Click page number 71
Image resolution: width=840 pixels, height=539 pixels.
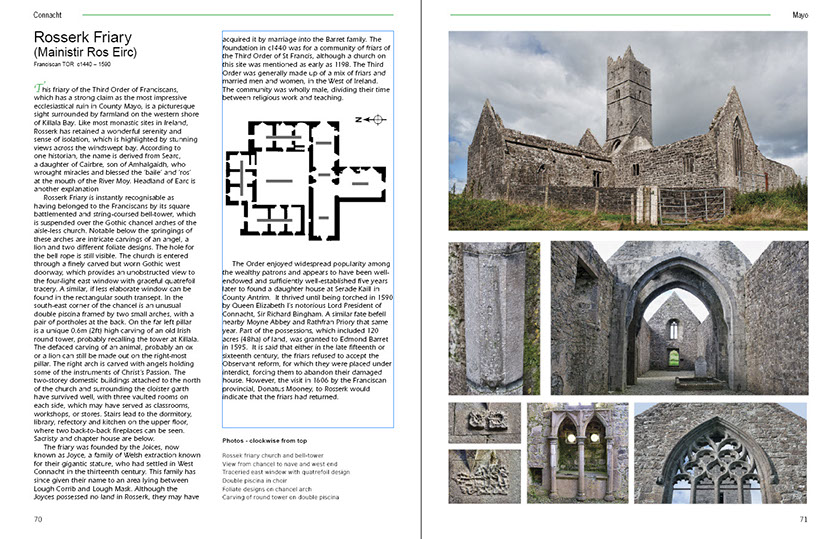pyautogui.click(x=802, y=519)
